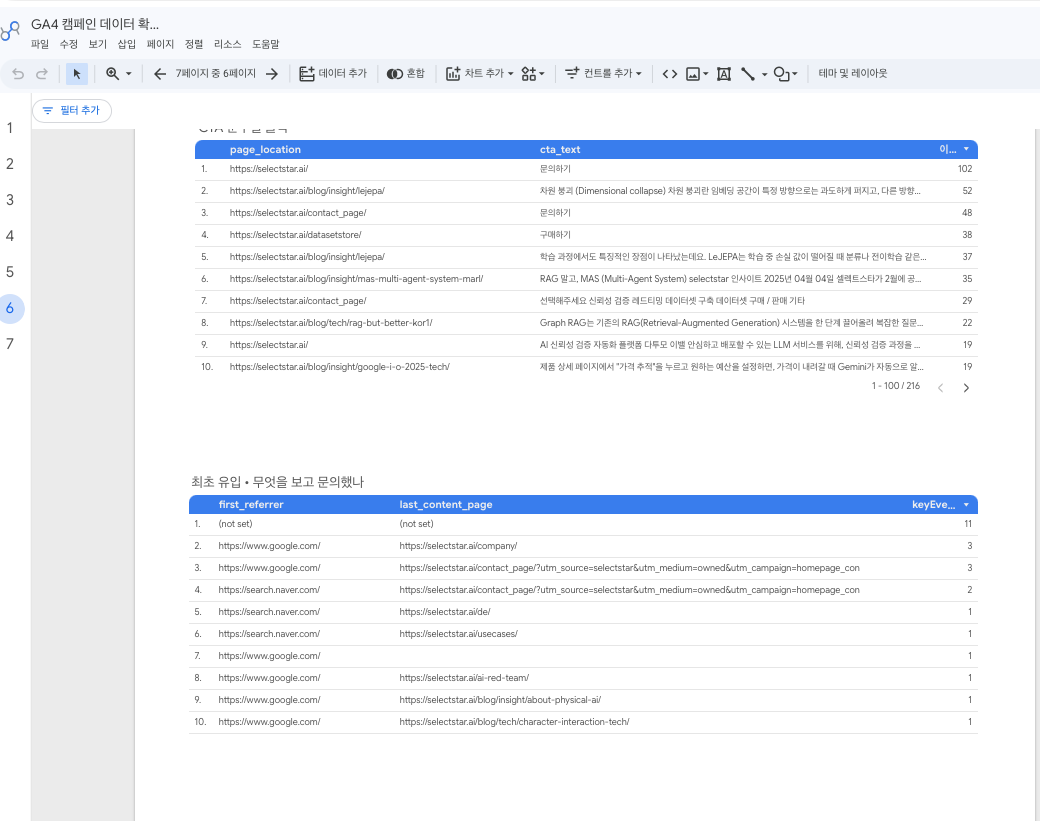Open the 리소스 menu
Image resolution: width=1040 pixels, height=821 pixels.
click(228, 44)
